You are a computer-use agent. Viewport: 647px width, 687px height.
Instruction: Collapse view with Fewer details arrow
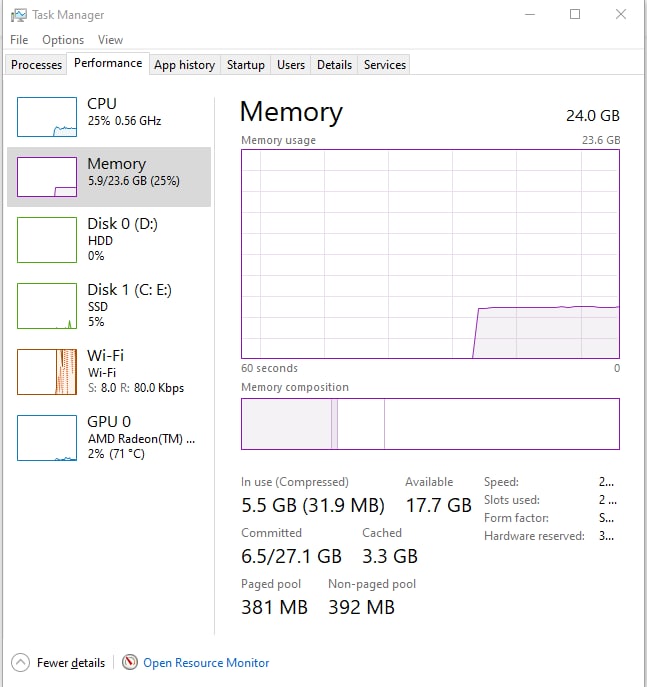[x=20, y=662]
